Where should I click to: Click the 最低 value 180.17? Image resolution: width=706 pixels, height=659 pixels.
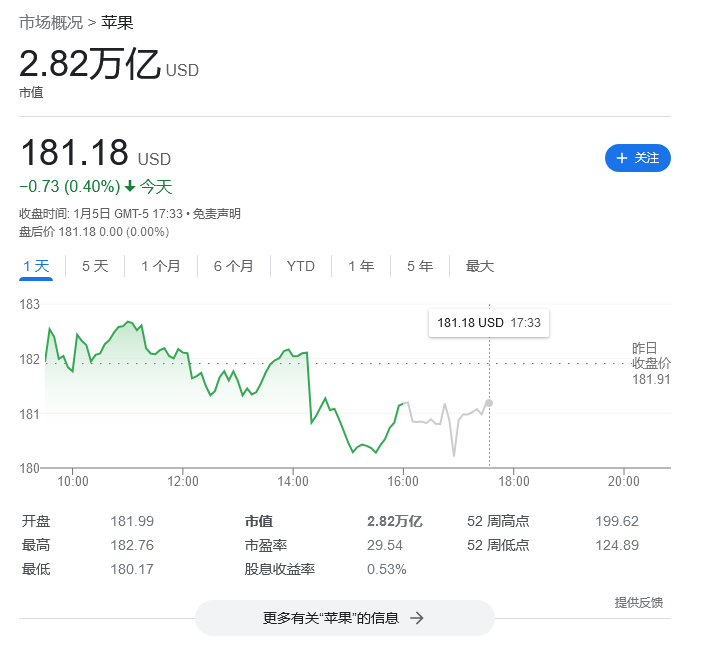[x=132, y=569]
